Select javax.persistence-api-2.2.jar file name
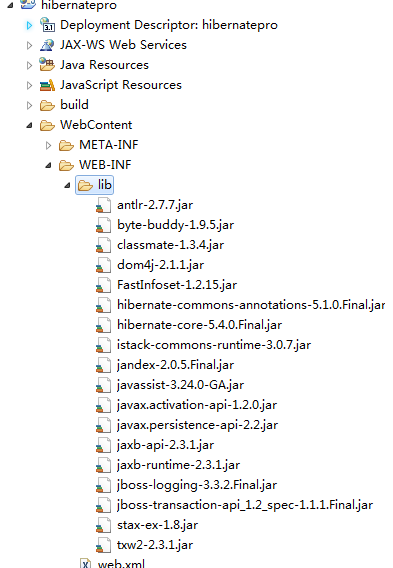Viewport: 393px width, 568px height. pos(197,425)
